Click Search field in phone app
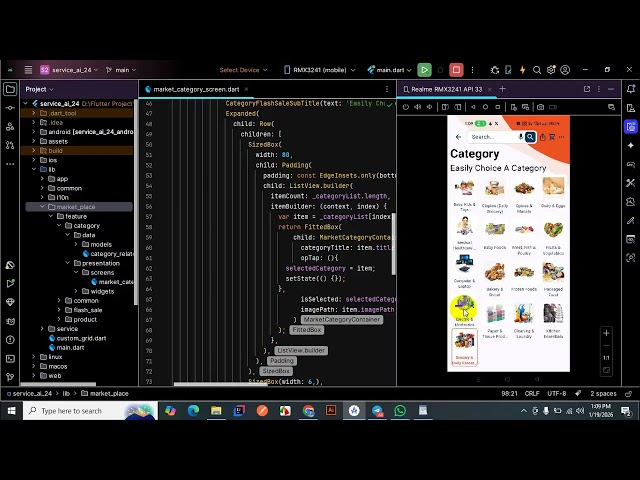Viewport: 640px width, 480px height. tap(493, 137)
